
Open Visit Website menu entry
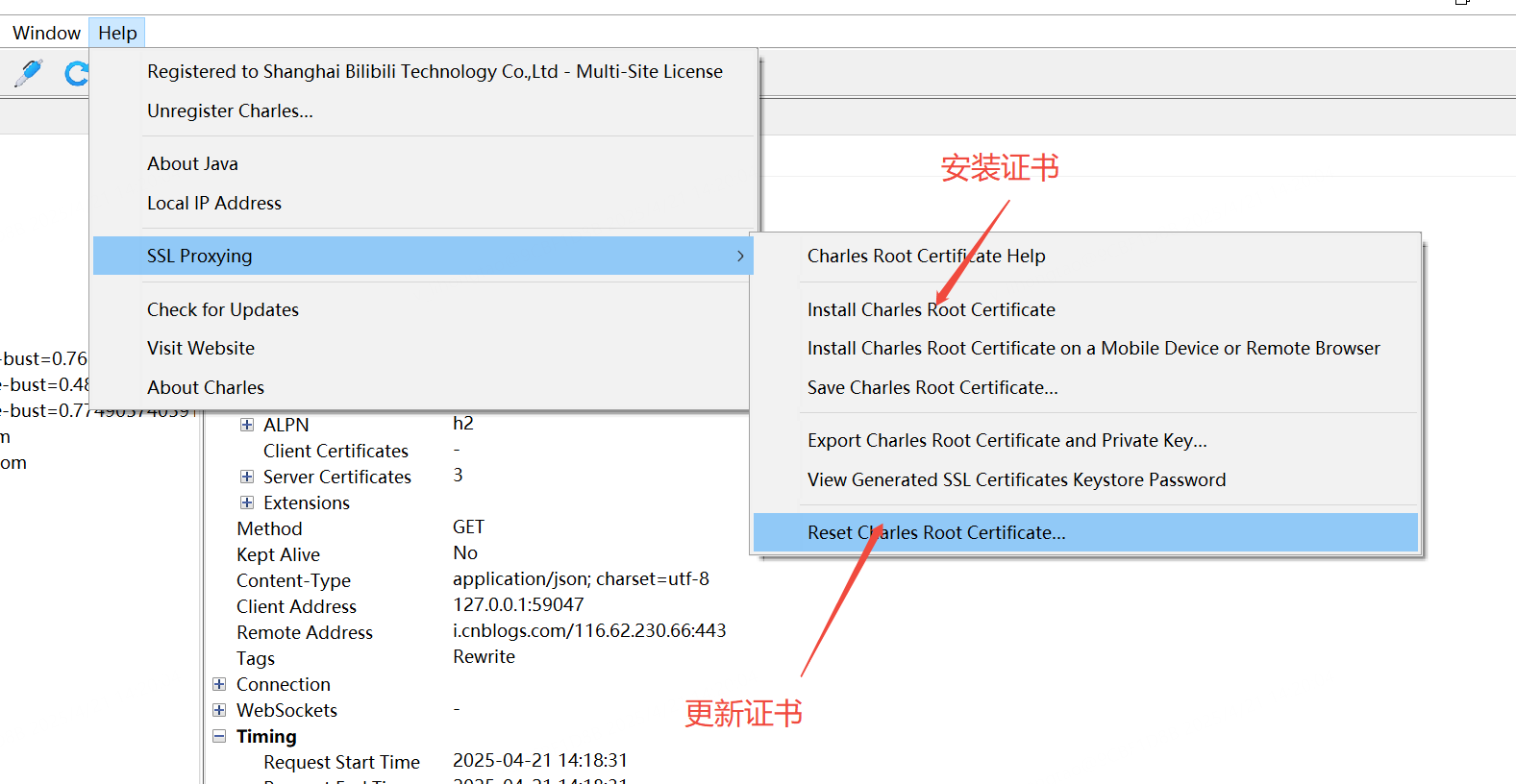[x=201, y=348]
